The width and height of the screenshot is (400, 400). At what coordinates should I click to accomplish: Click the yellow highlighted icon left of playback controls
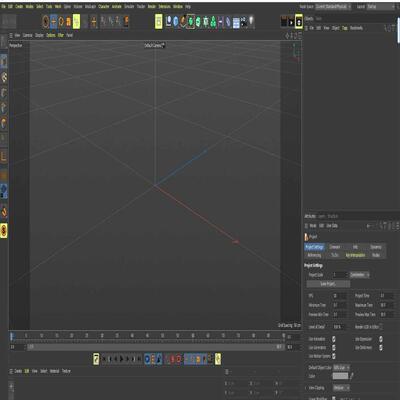(x=96, y=359)
